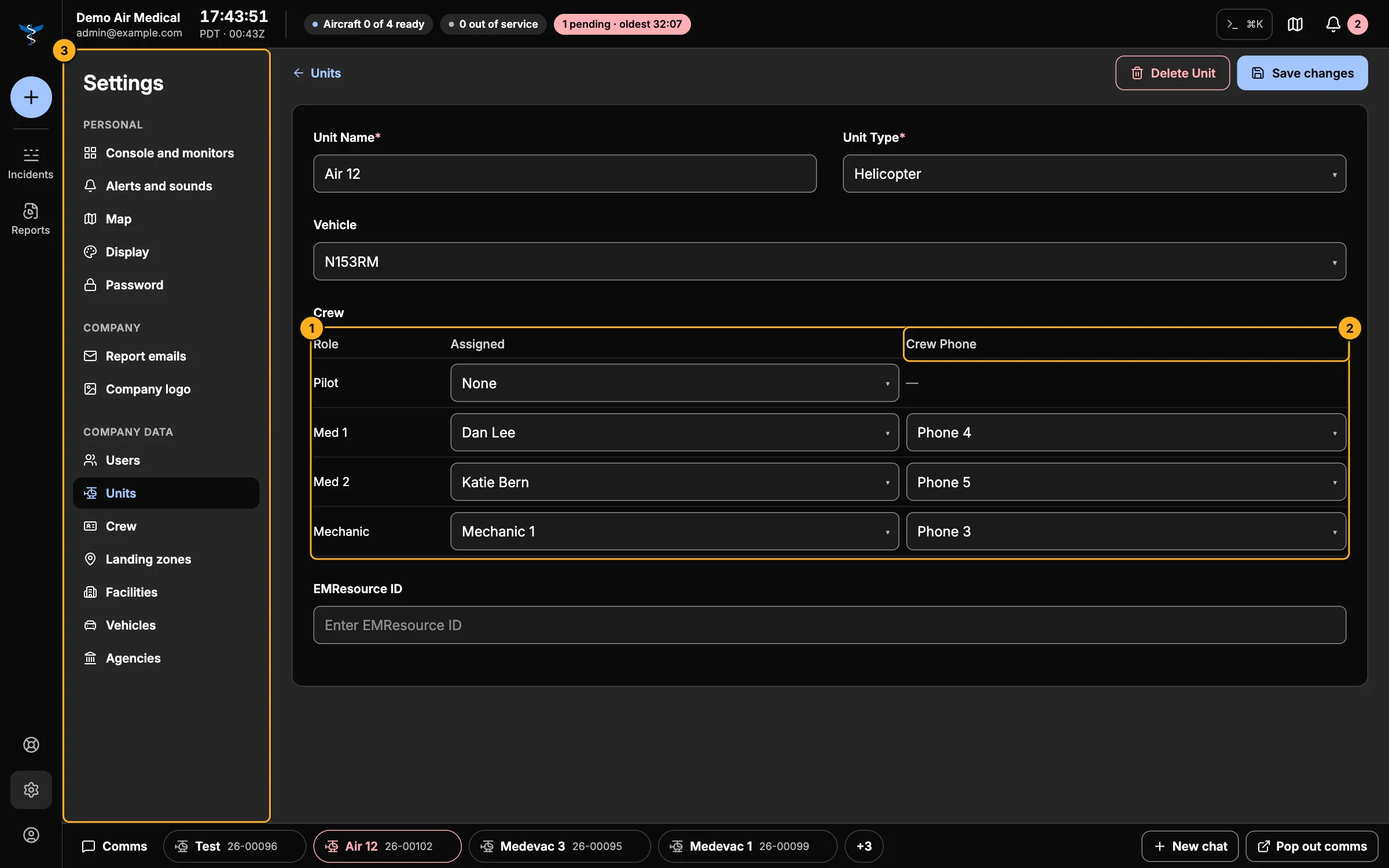
Task: Open Users under Company Data
Action: pyautogui.click(x=166, y=461)
